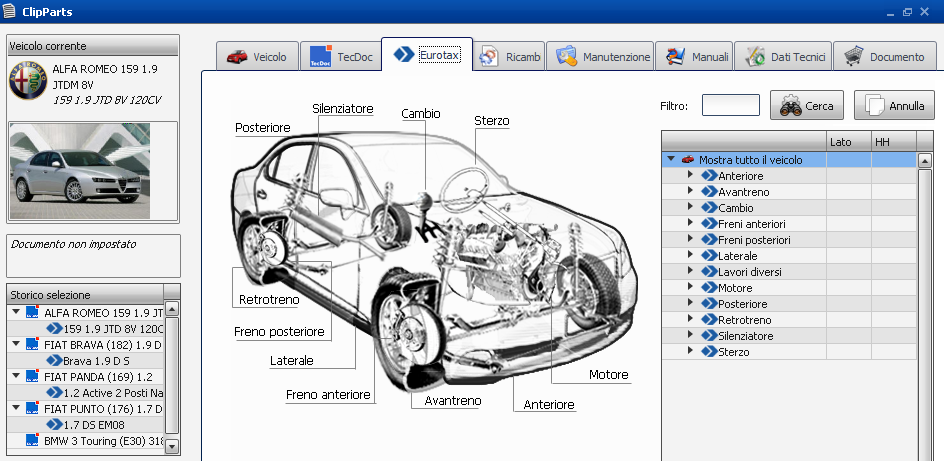This screenshot has width=944, height=461.
Task: Click the Avantreno label on car diagram
Action: [x=453, y=400]
